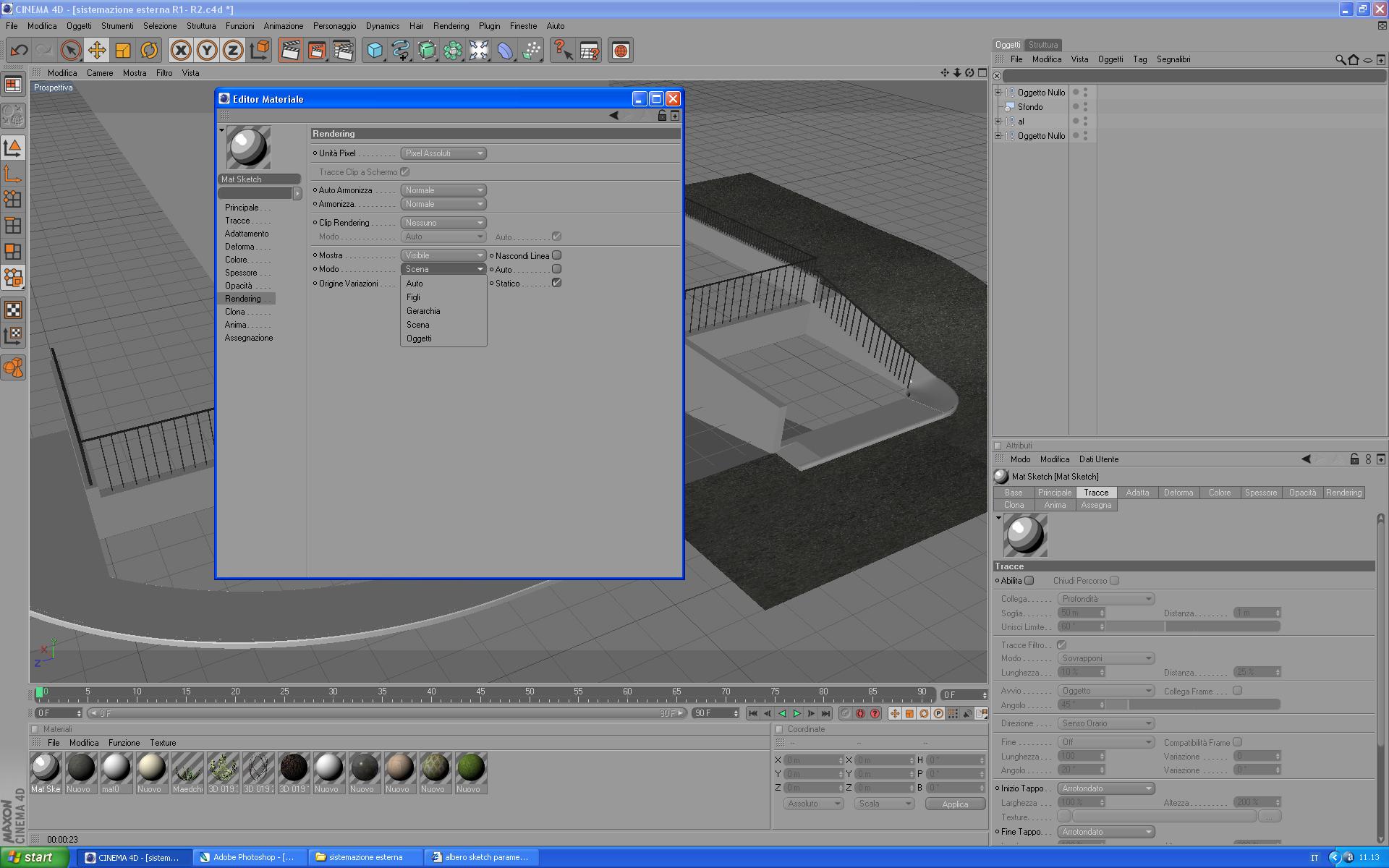Screen dimensions: 1389x868
Task: Enable the Abilita checkbox in Tracce
Action: click(x=1029, y=581)
